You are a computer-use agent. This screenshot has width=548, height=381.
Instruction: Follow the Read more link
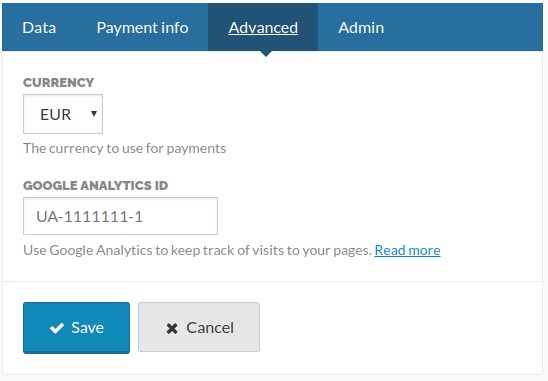point(407,250)
